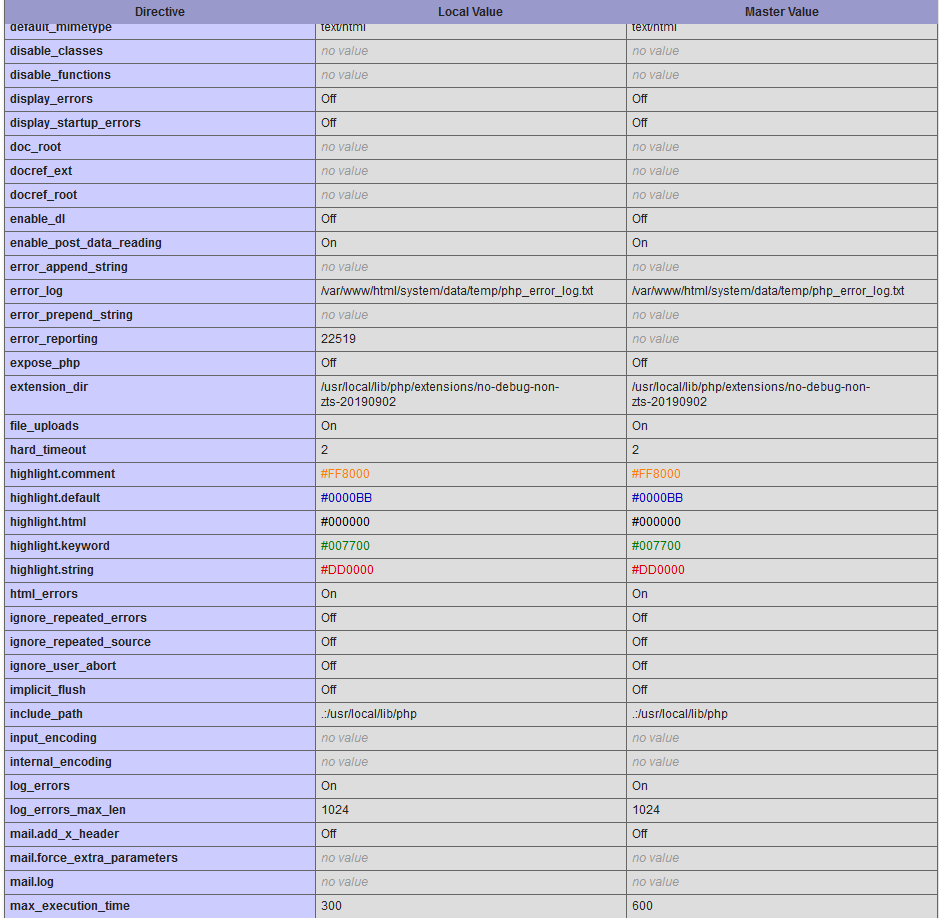Select the doc_root directive name
The image size is (939, 918).
coord(35,147)
